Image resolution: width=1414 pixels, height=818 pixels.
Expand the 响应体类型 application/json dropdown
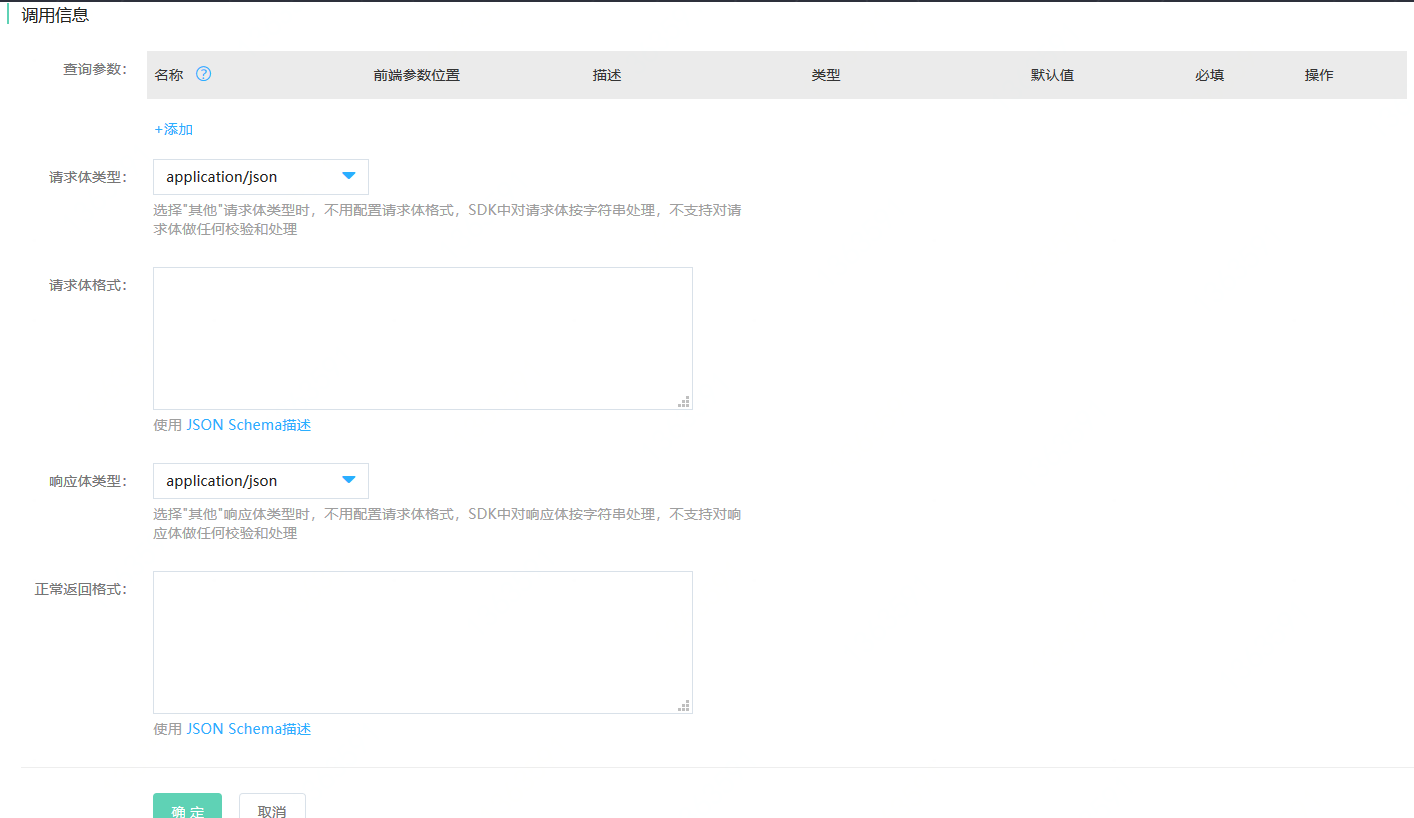click(x=261, y=481)
